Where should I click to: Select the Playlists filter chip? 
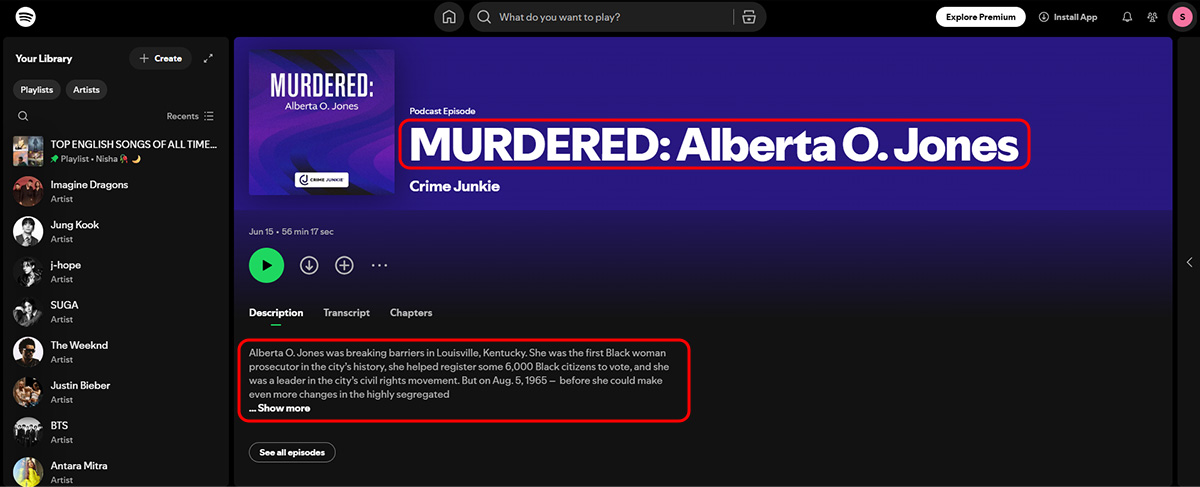(x=37, y=90)
